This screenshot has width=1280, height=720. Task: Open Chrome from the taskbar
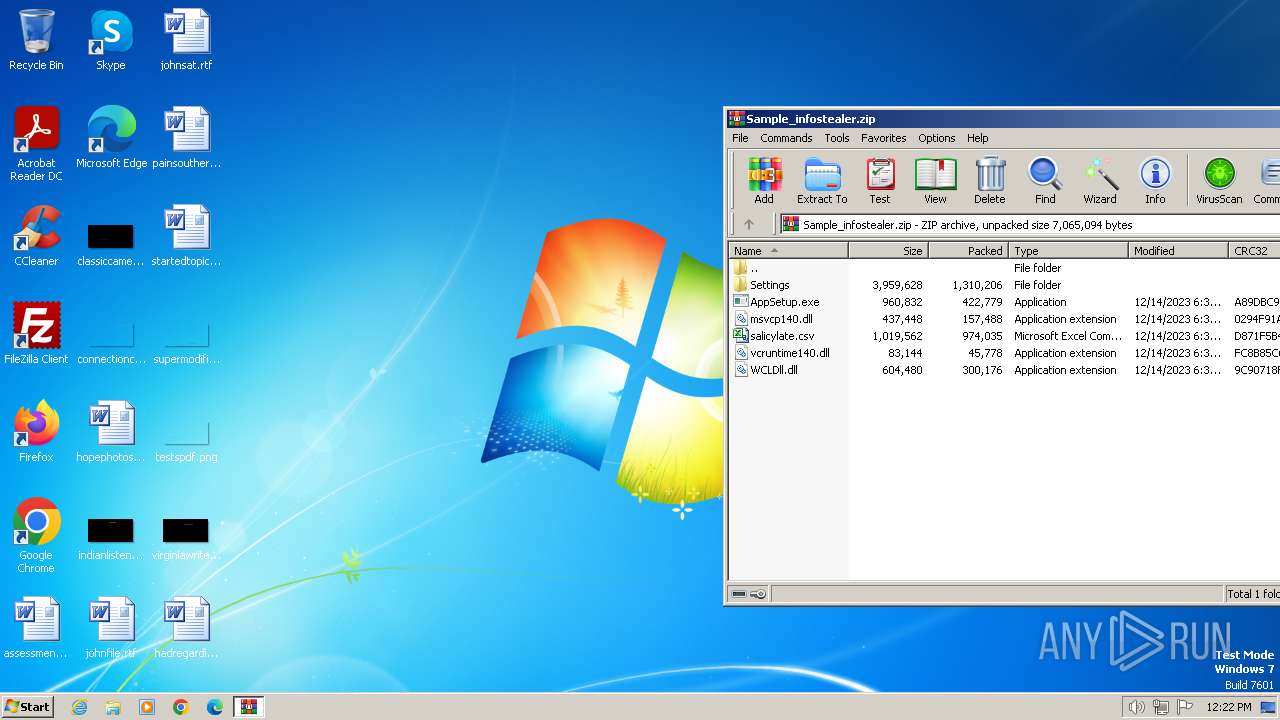pyautogui.click(x=181, y=707)
